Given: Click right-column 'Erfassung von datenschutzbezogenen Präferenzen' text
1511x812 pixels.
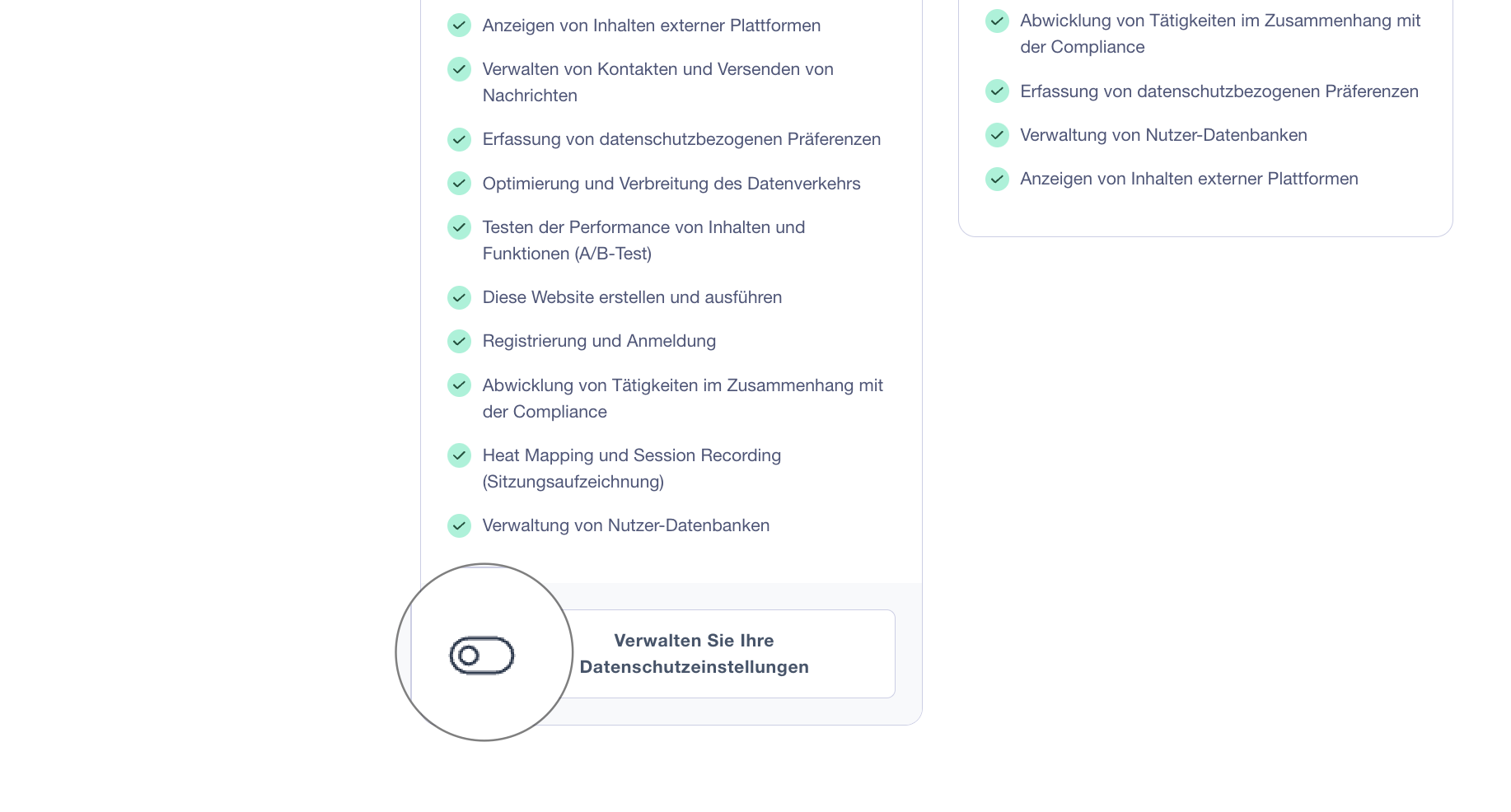Looking at the screenshot, I should pos(1219,91).
